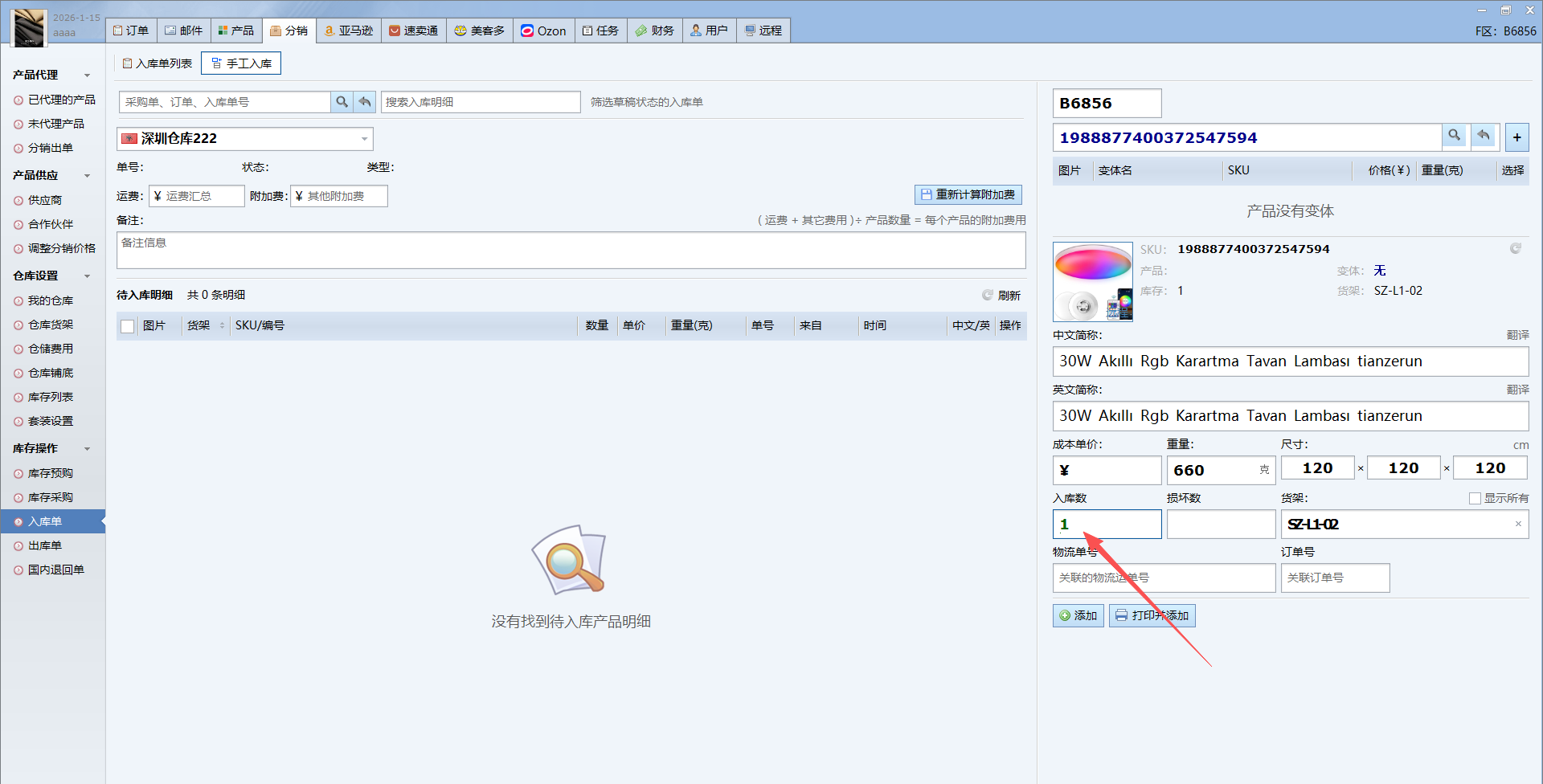The image size is (1543, 784).
Task: Click the plus button beside the SKU field
Action: 1516,137
